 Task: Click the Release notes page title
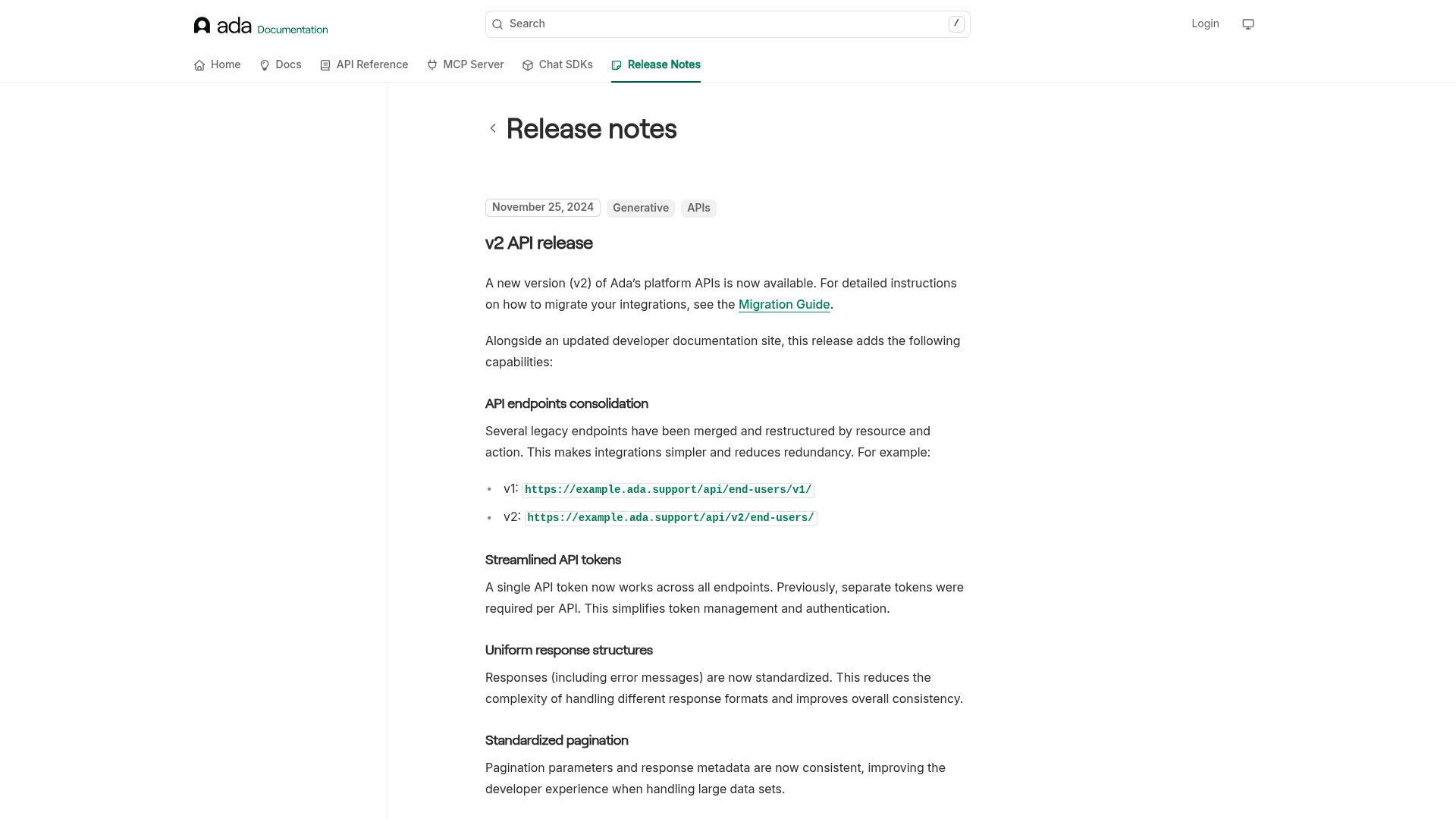(x=591, y=129)
